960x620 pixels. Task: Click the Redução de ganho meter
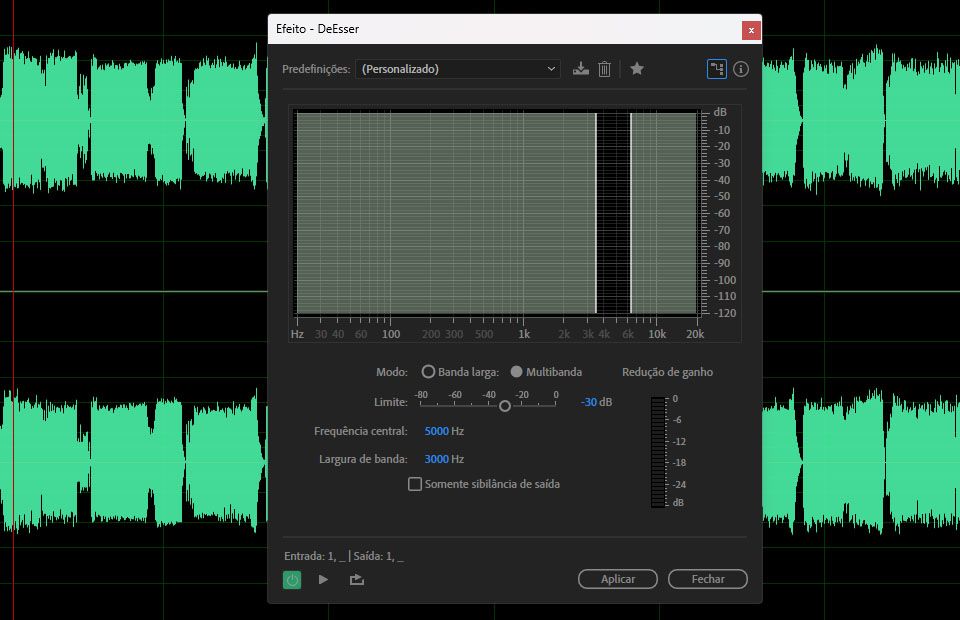[659, 452]
